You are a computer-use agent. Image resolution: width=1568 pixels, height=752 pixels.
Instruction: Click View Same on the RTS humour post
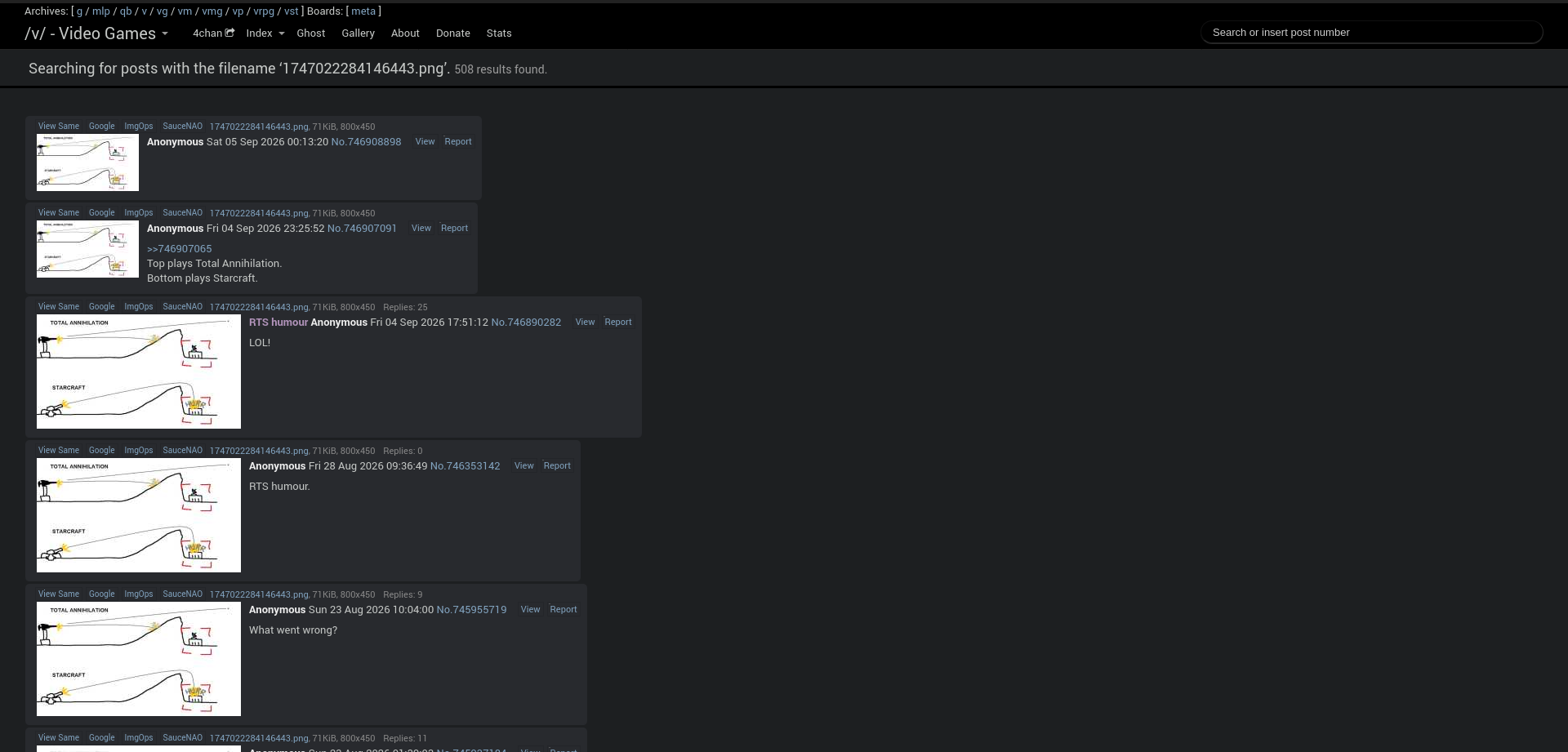59,306
